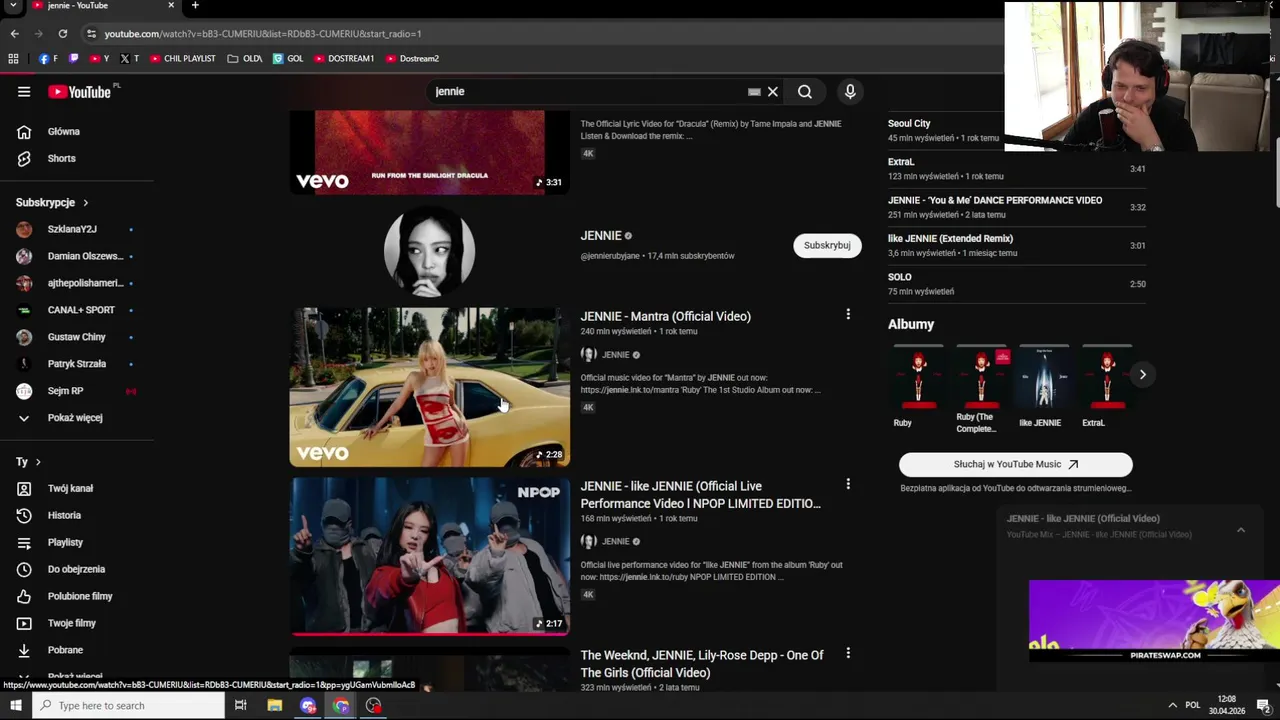Open the Chrome apps grid in bookmarks bar

coord(13,59)
